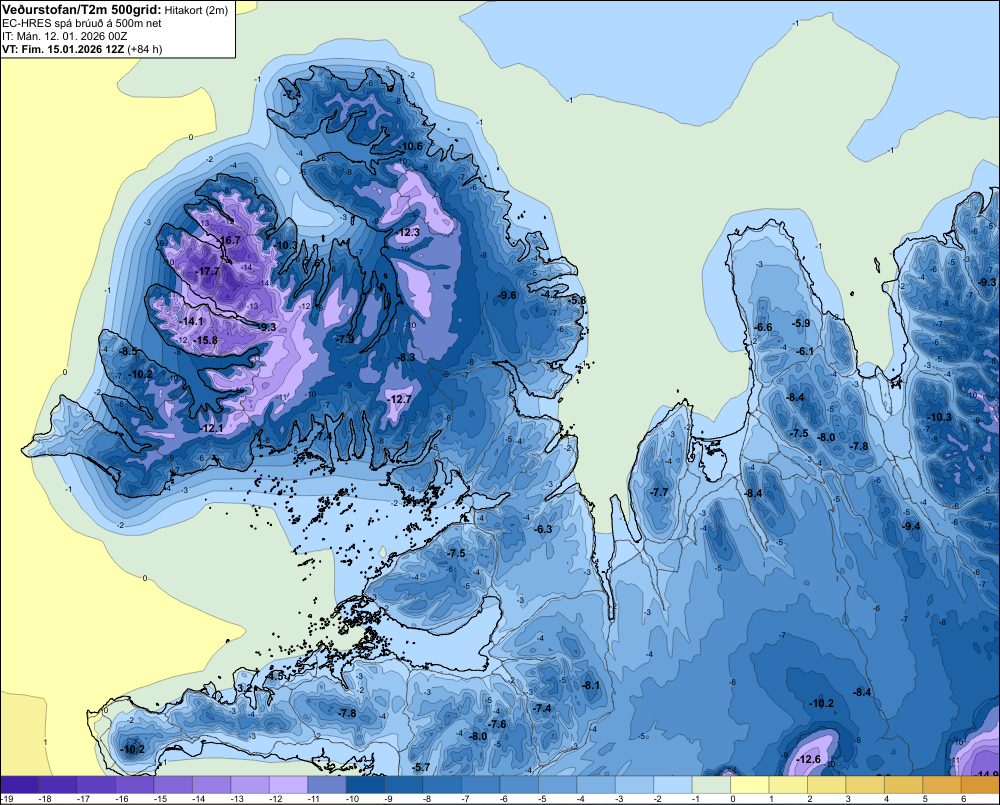Screen dimensions: 1000x805
Task: Click the pale yellow swatch between 0 and 1
Action: tap(749, 785)
